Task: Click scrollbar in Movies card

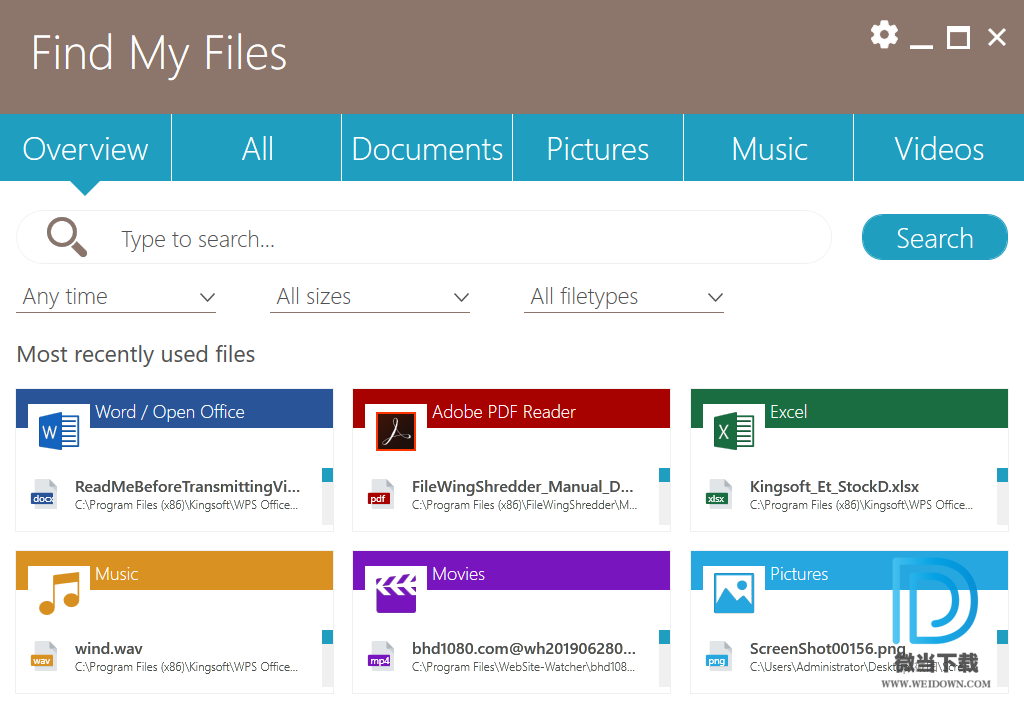Action: pos(664,658)
